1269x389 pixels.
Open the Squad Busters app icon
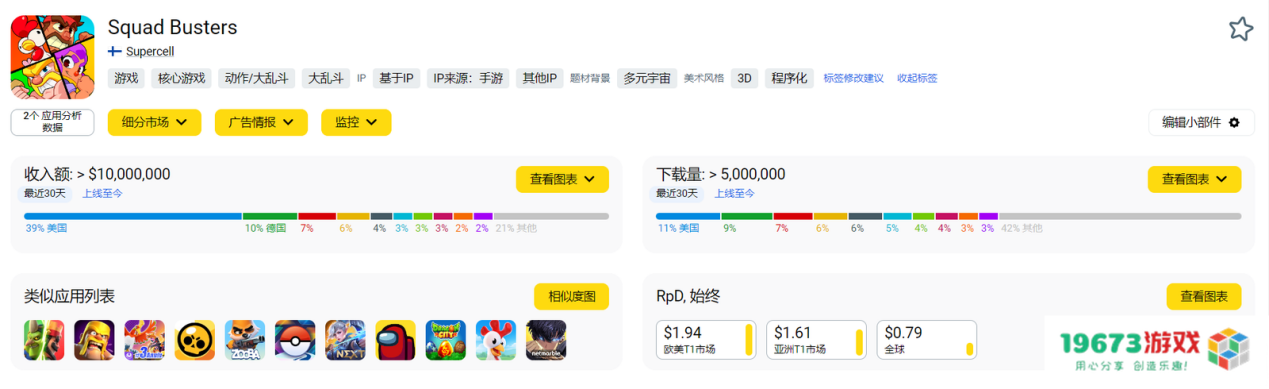pyautogui.click(x=52, y=57)
